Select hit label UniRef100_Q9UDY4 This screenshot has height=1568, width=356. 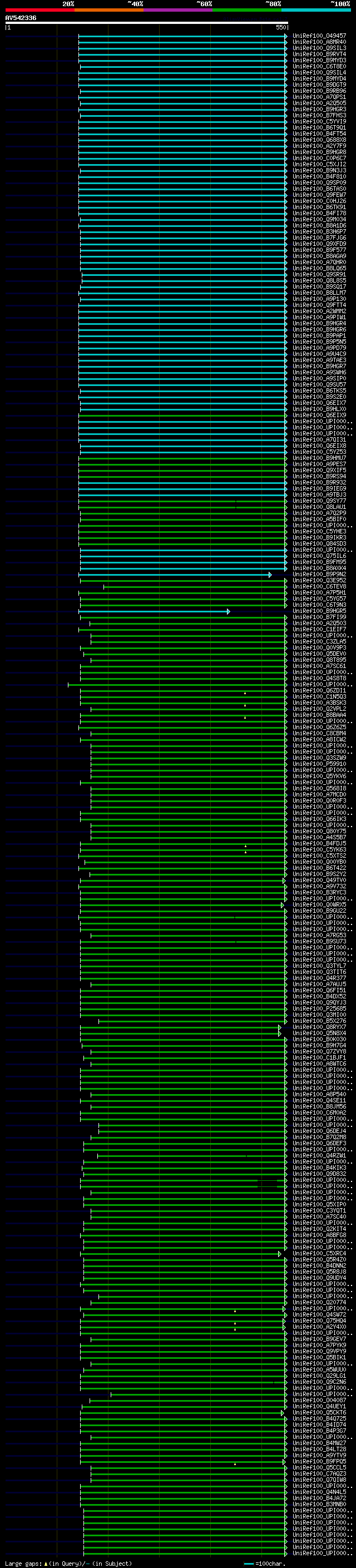319,1278
